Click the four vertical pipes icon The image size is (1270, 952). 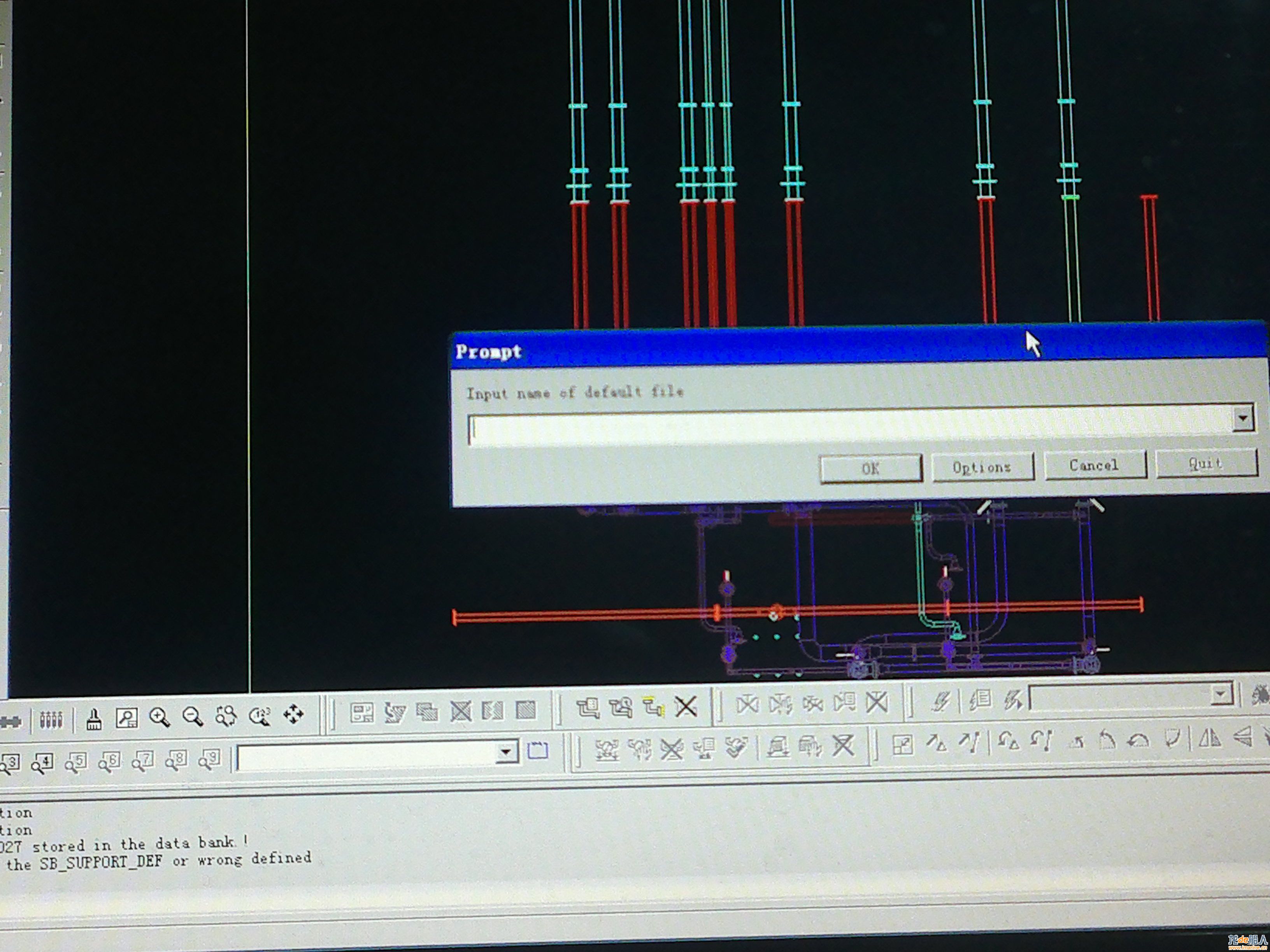coord(51,719)
